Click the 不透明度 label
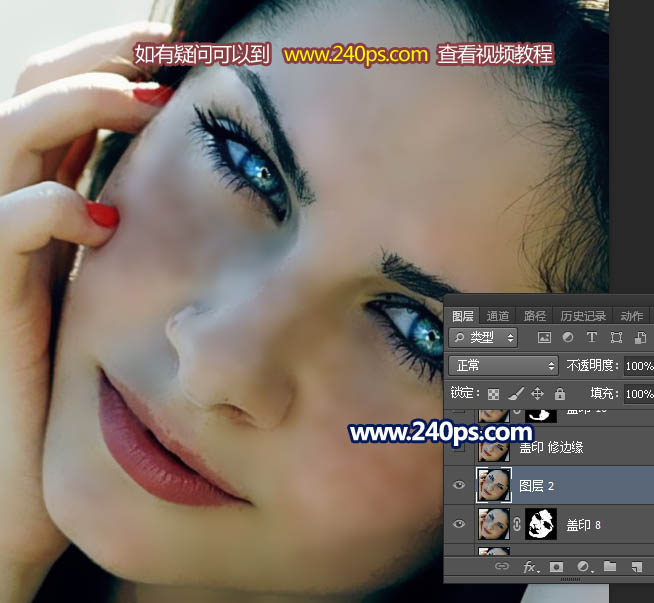The image size is (654, 603). click(591, 366)
